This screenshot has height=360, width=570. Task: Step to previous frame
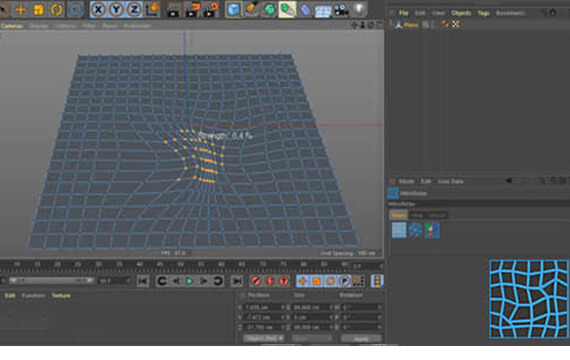pyautogui.click(x=176, y=281)
